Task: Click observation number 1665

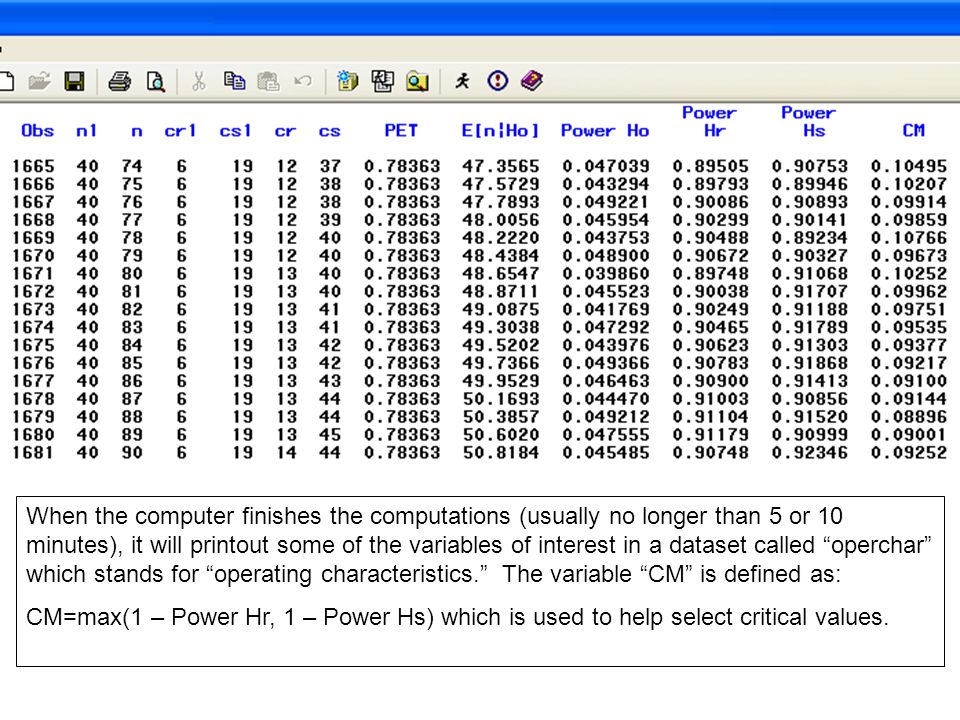Action: pos(34,166)
